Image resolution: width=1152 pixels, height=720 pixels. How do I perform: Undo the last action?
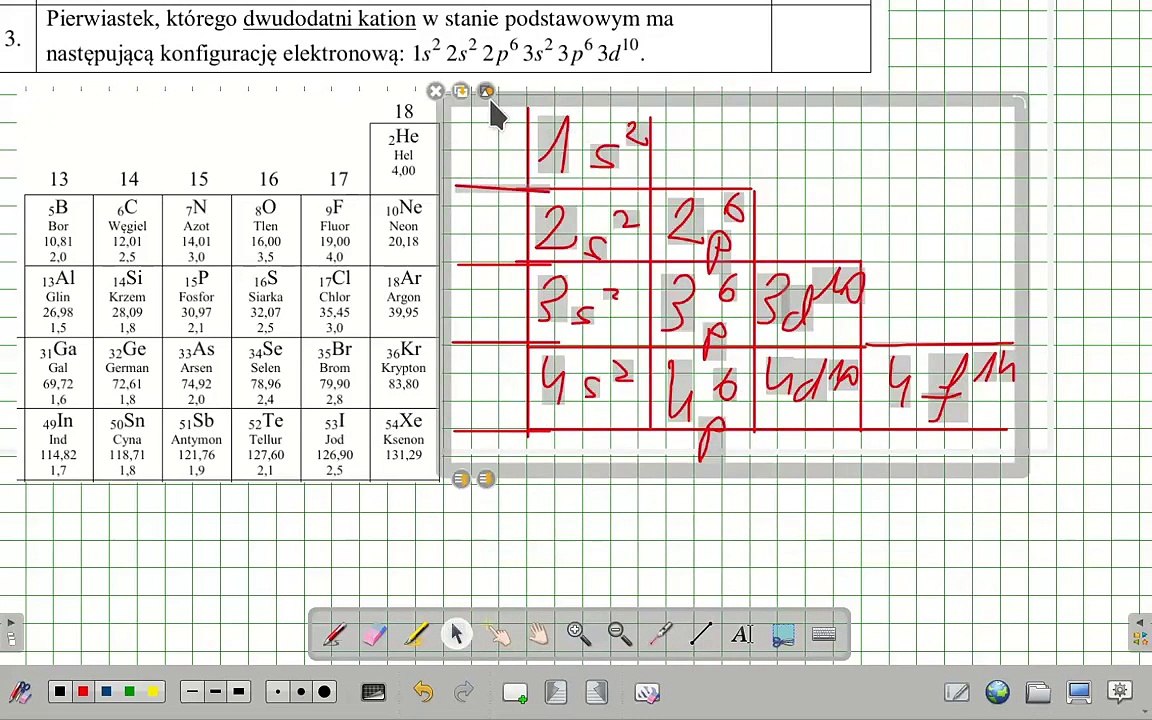tap(422, 692)
